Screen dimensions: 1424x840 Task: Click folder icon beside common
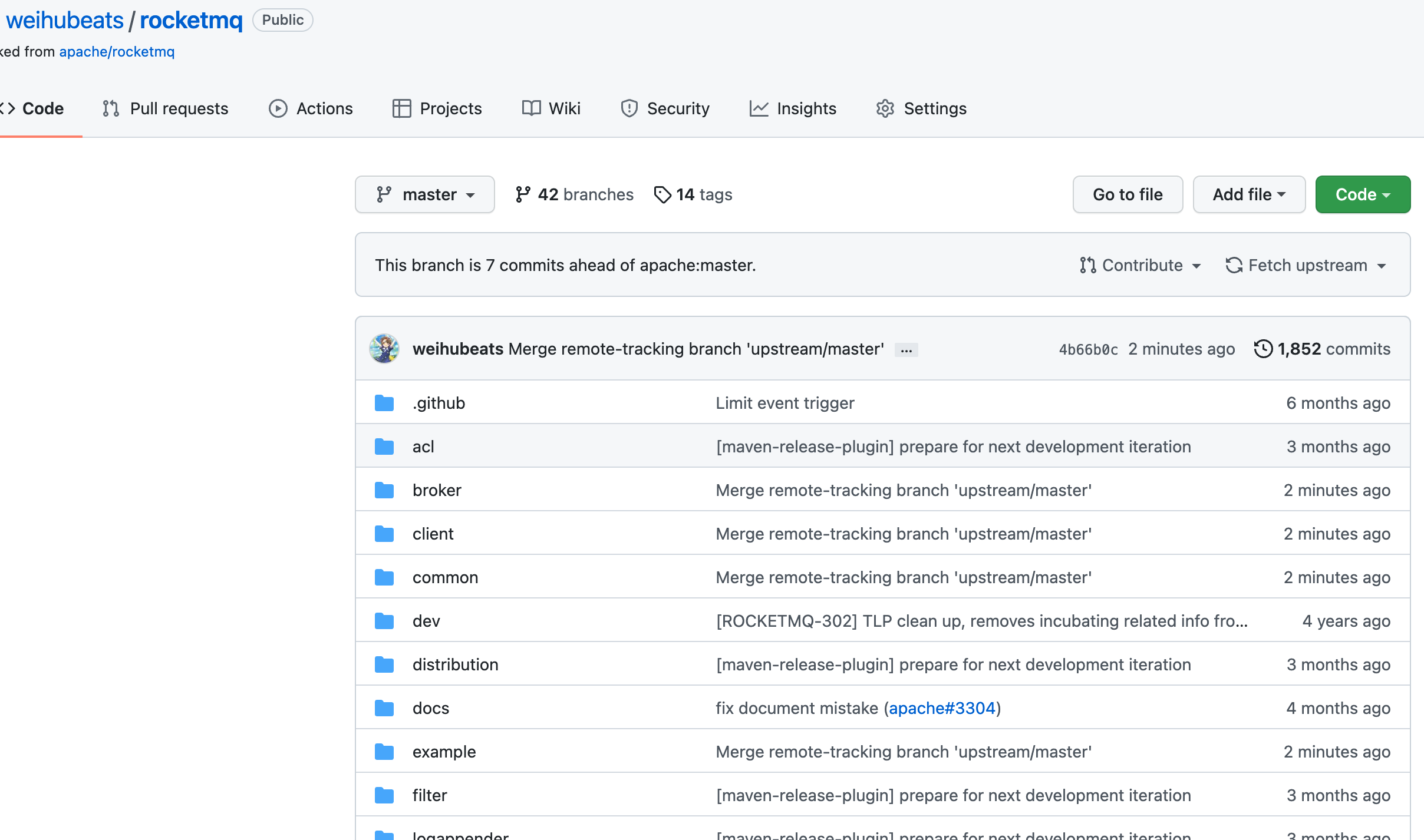(x=384, y=577)
